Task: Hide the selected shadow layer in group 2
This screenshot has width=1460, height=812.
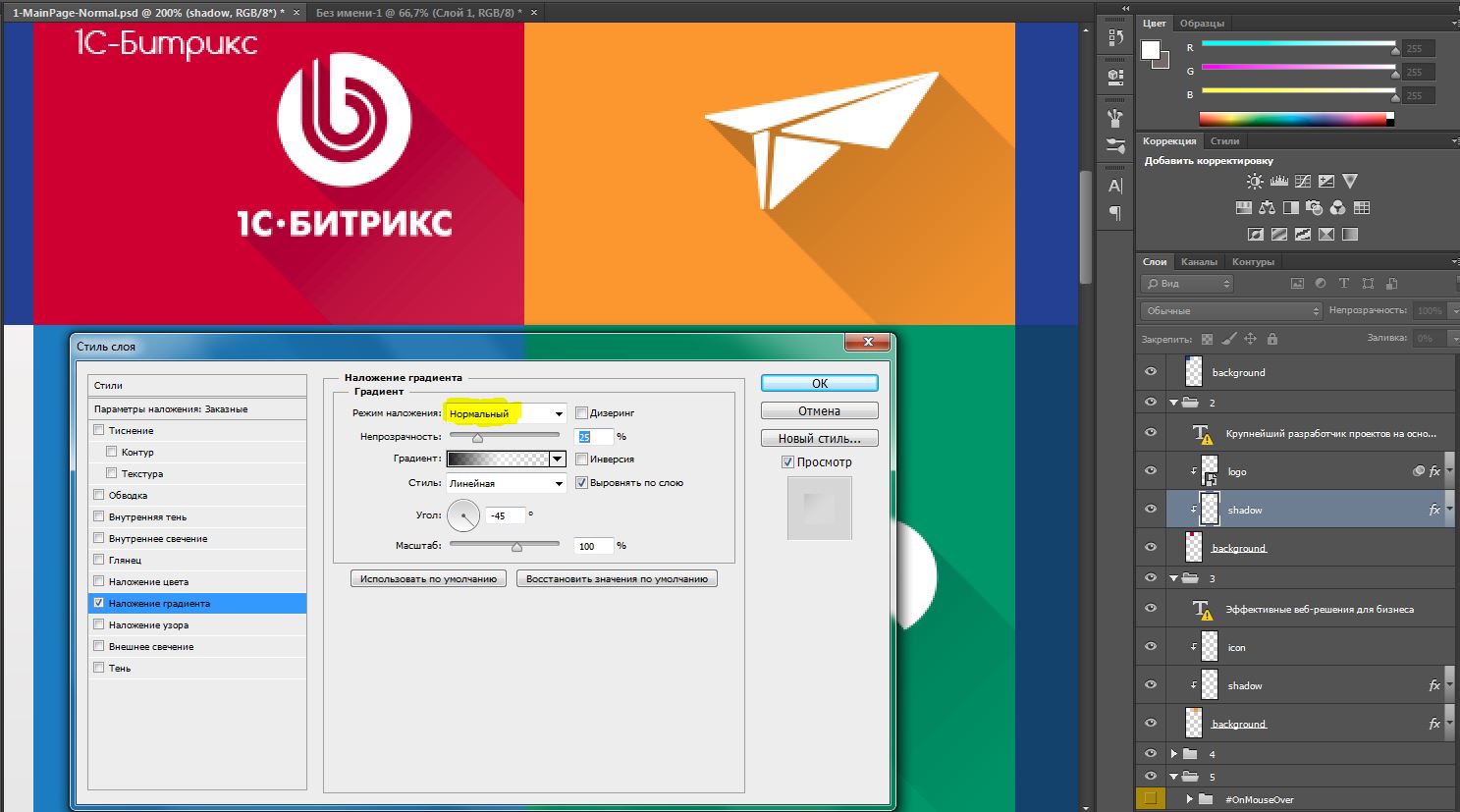Action: tap(1151, 509)
